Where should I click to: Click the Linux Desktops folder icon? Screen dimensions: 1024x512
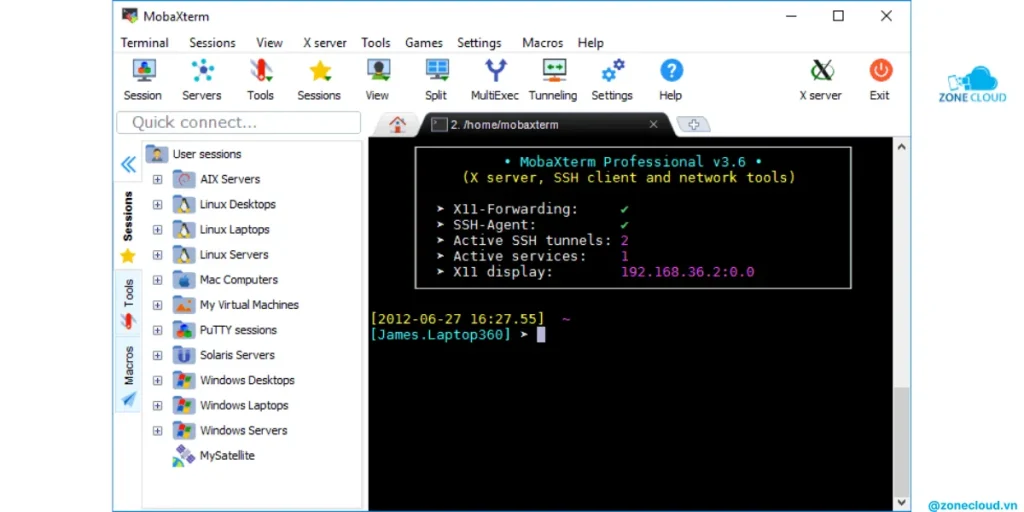point(184,204)
